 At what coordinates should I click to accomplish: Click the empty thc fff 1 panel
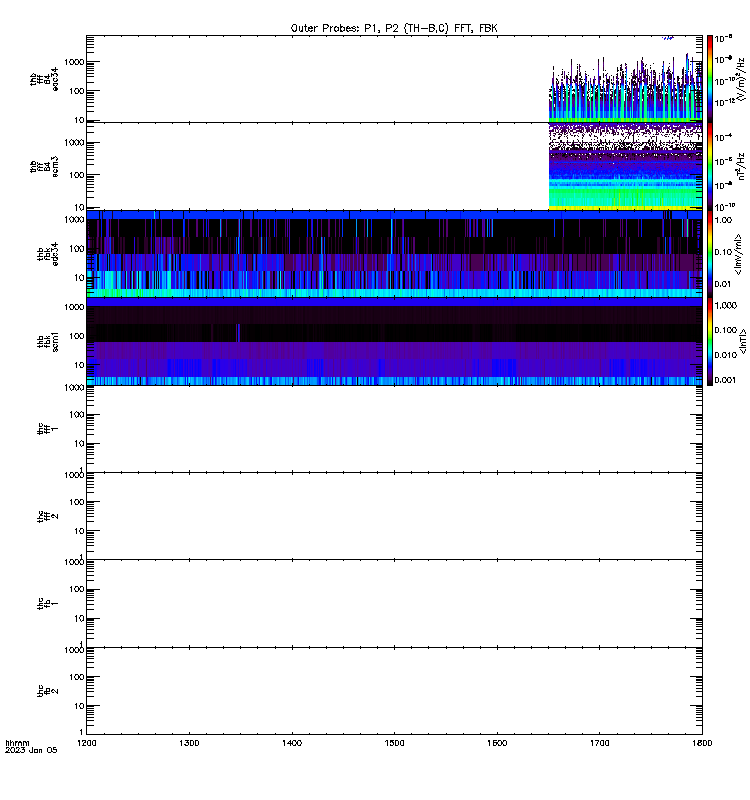(394, 429)
